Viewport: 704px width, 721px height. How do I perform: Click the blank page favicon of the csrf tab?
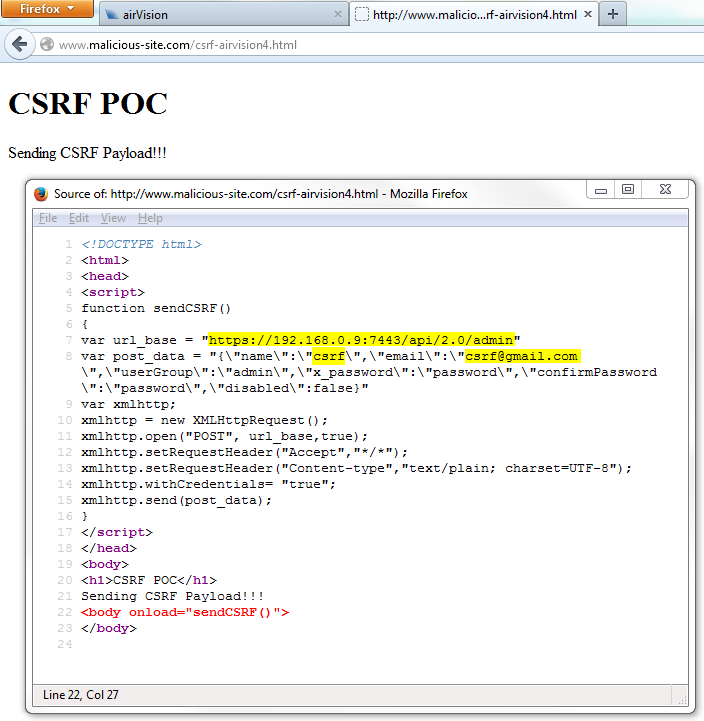[x=362, y=15]
